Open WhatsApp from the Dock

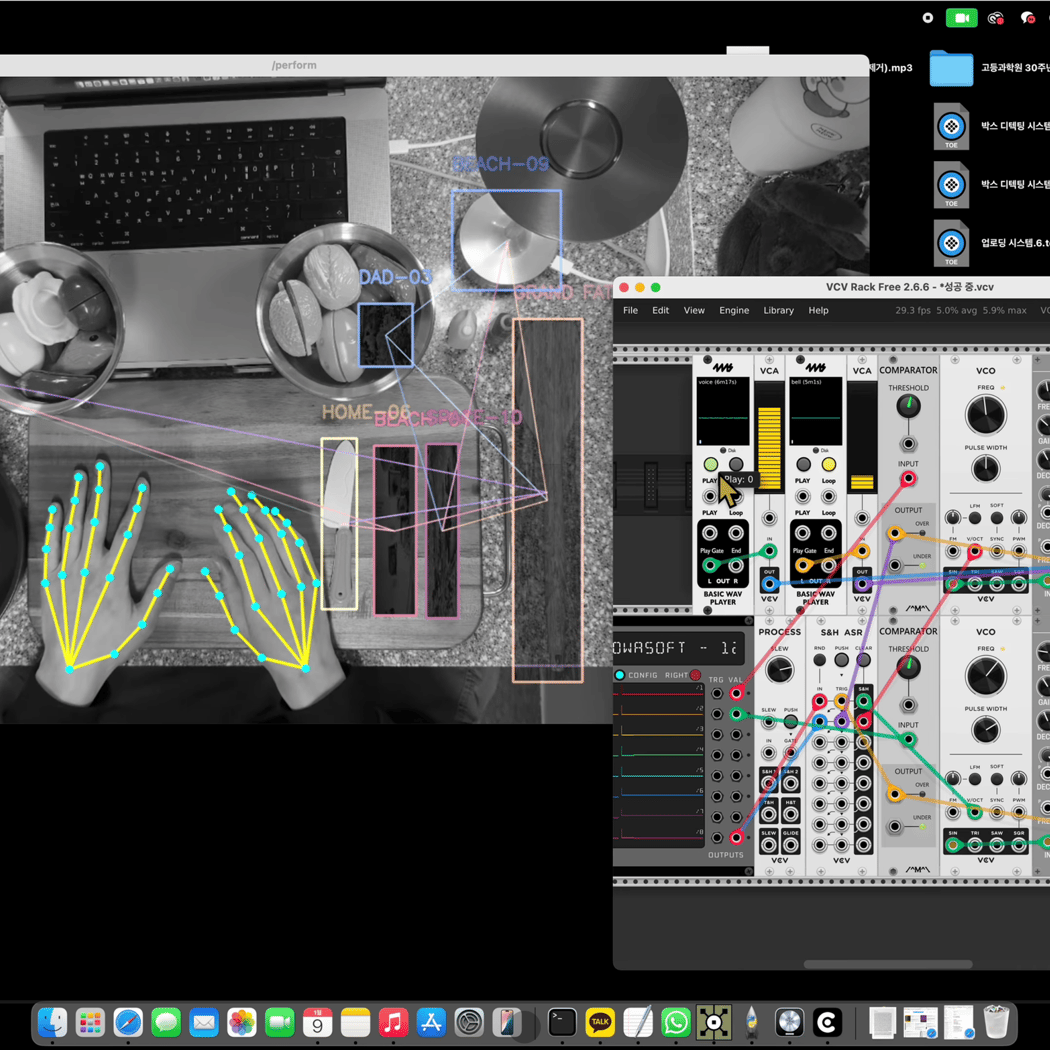tap(676, 1023)
